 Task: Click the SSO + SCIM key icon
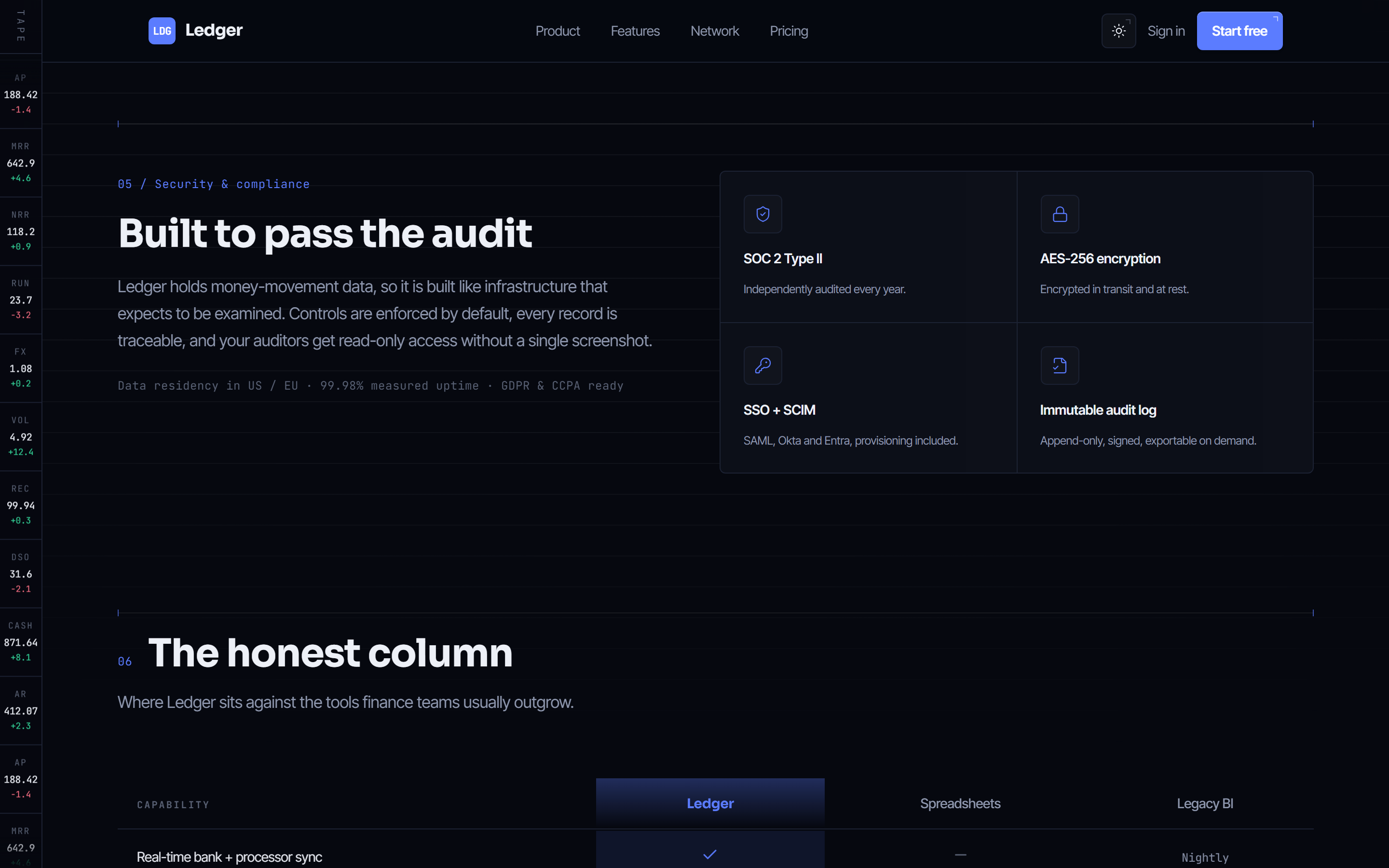(762, 365)
